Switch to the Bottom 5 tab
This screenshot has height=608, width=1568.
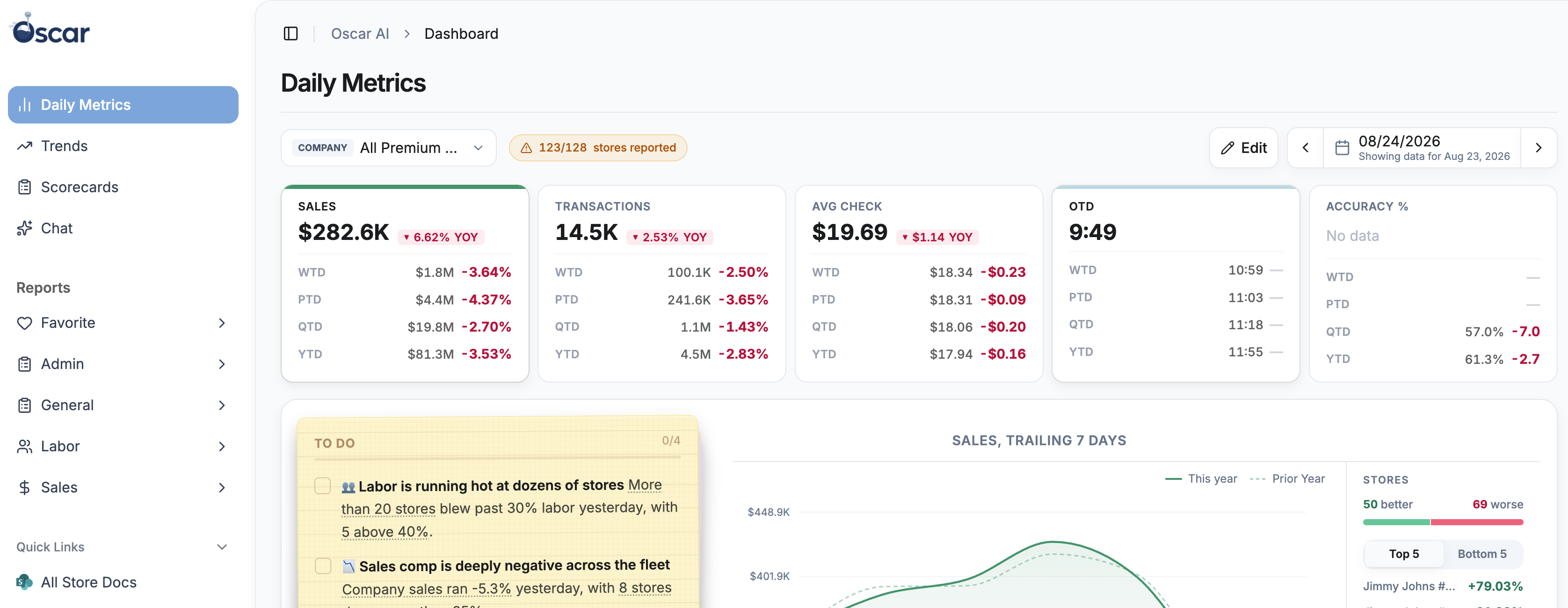click(x=1481, y=554)
